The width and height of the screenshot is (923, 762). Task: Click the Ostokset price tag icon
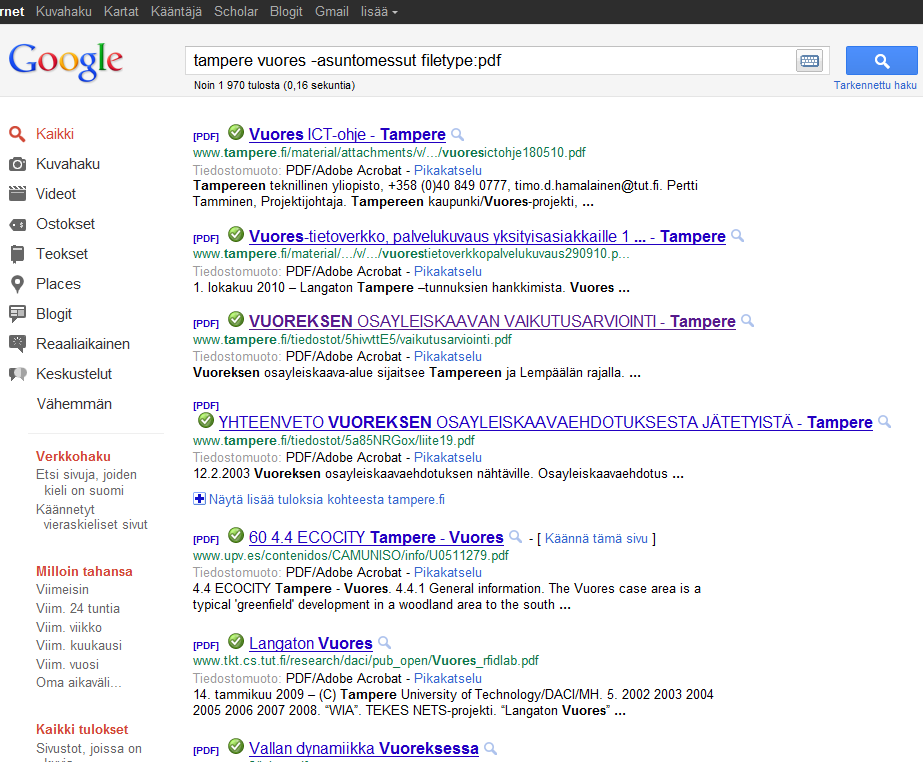pyautogui.click(x=17, y=224)
